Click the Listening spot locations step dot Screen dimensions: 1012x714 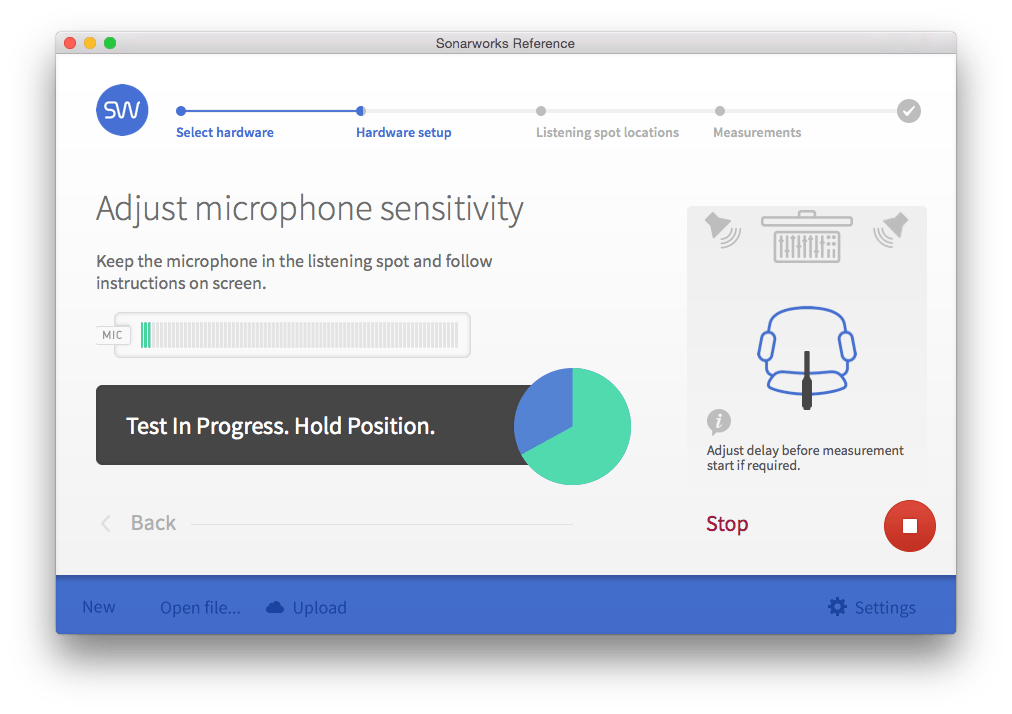[x=541, y=111]
